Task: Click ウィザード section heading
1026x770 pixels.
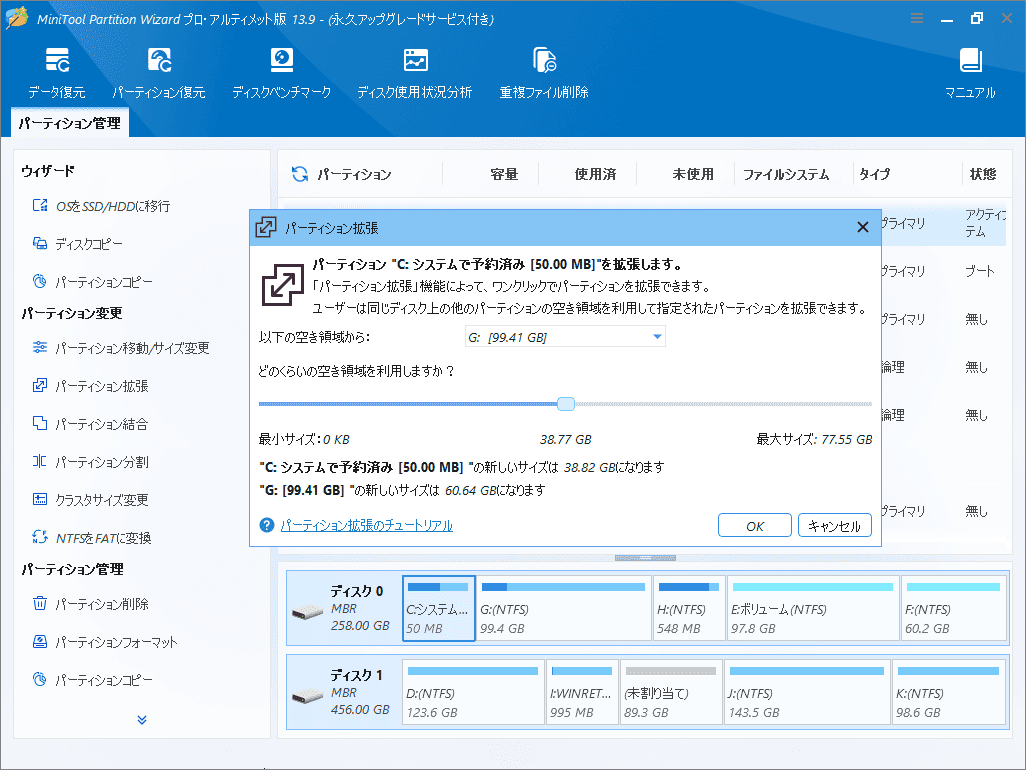Action: 48,171
